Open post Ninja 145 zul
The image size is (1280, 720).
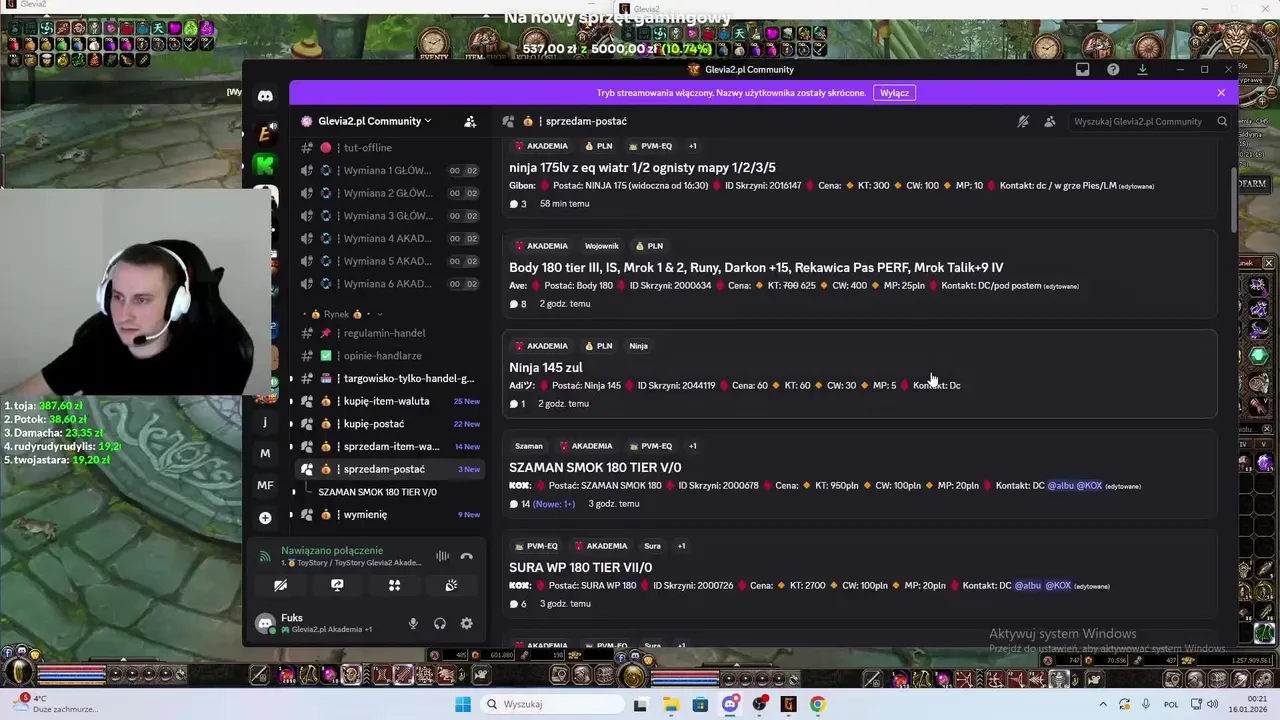click(x=545, y=368)
